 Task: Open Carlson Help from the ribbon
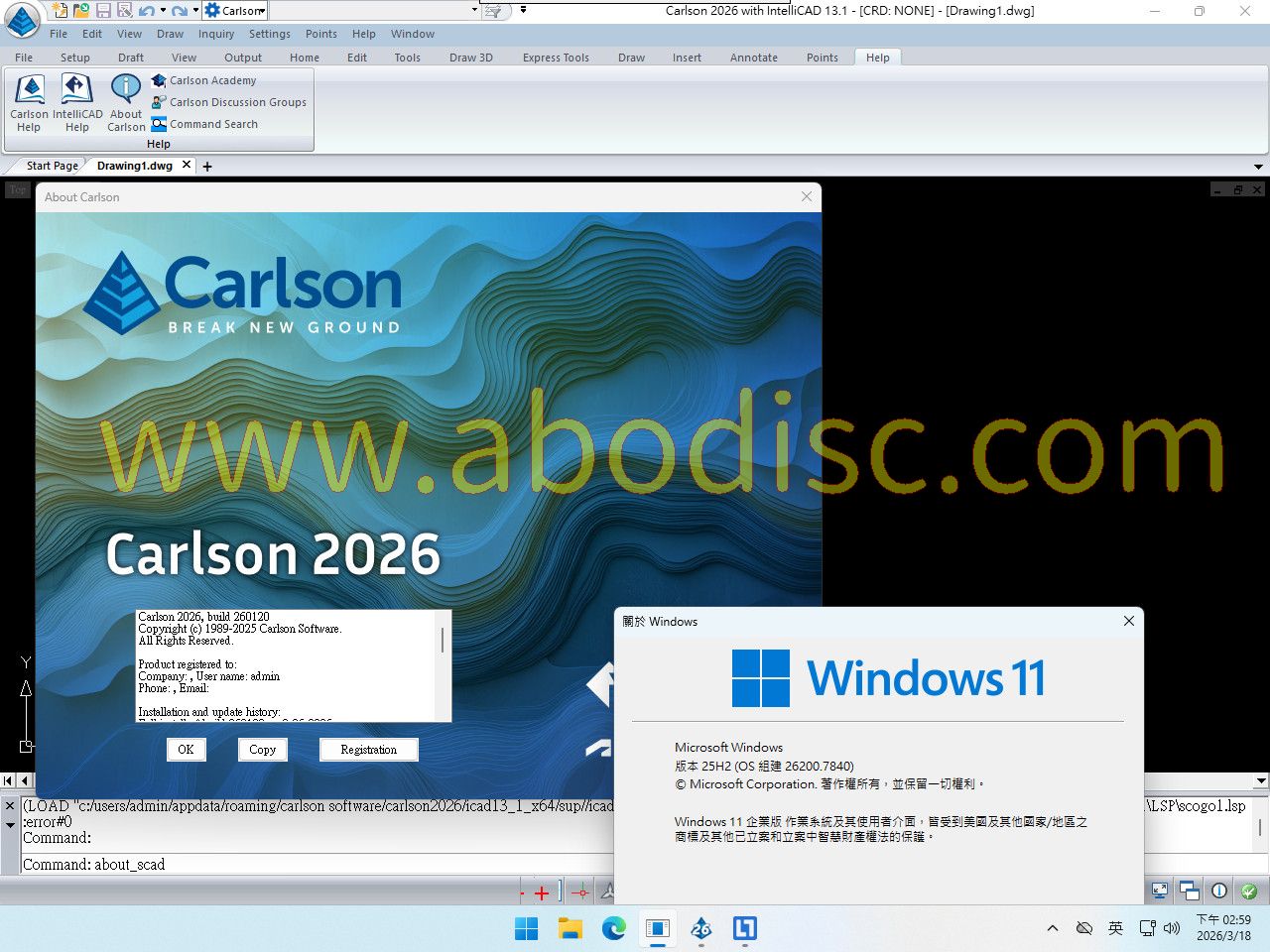30,102
